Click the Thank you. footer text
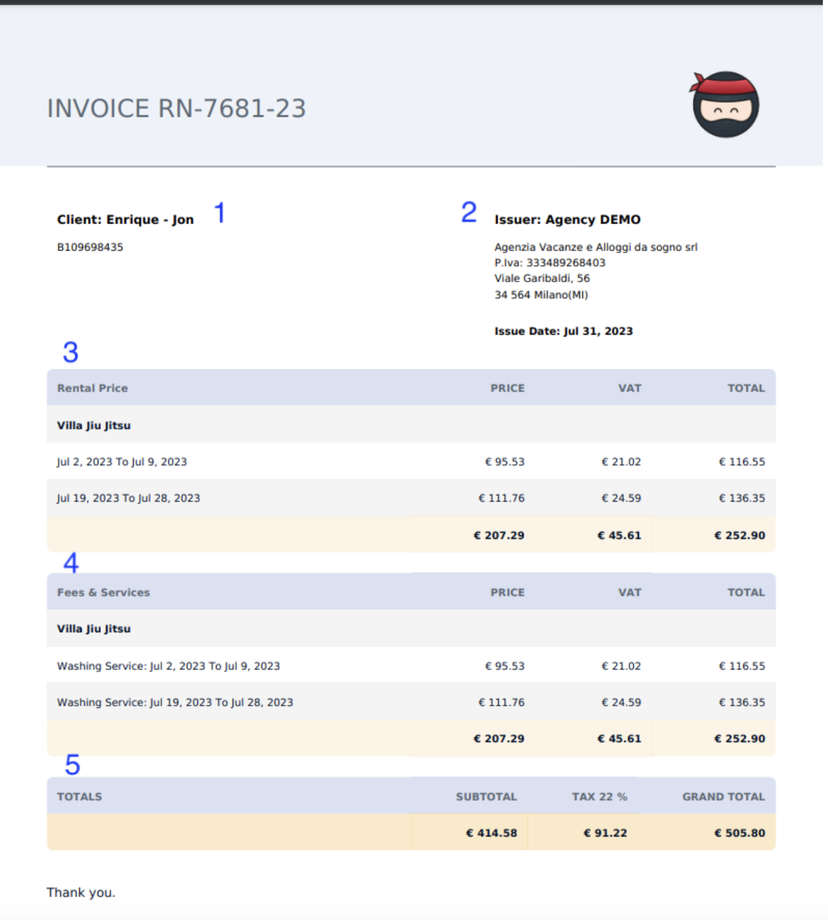828x920 pixels. [80, 892]
